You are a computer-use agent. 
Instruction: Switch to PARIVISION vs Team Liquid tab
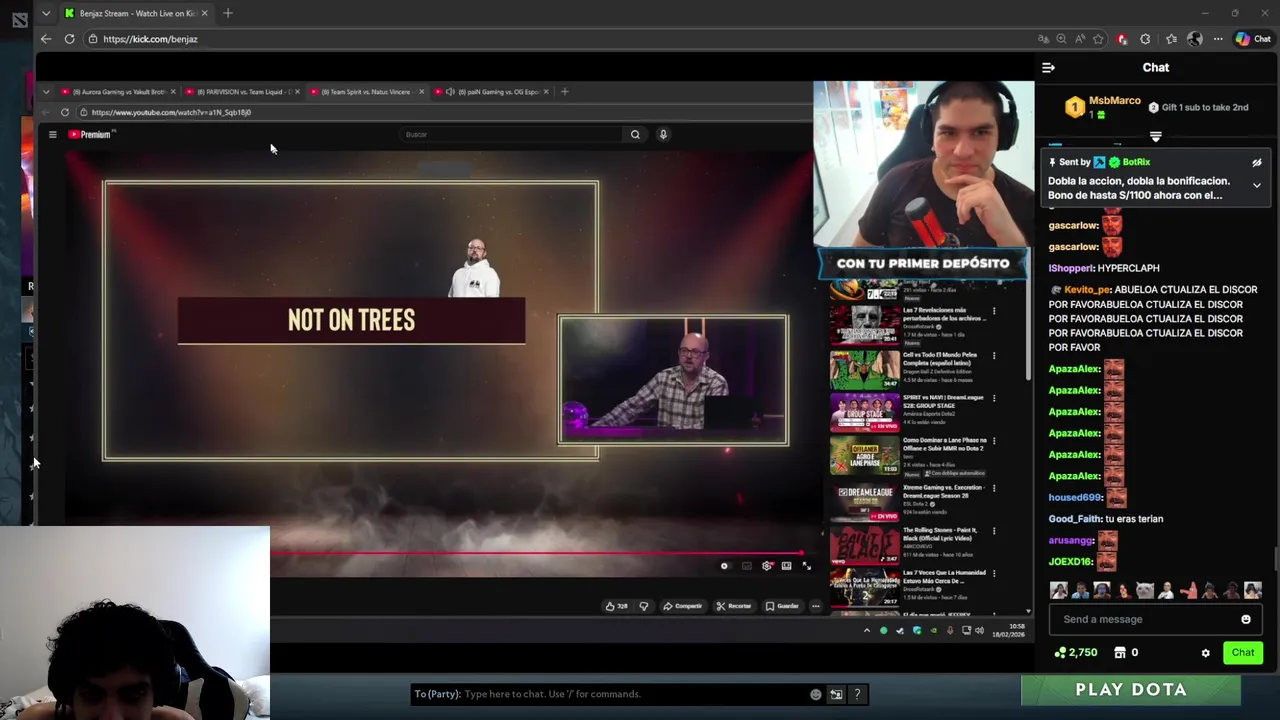pyautogui.click(x=241, y=92)
